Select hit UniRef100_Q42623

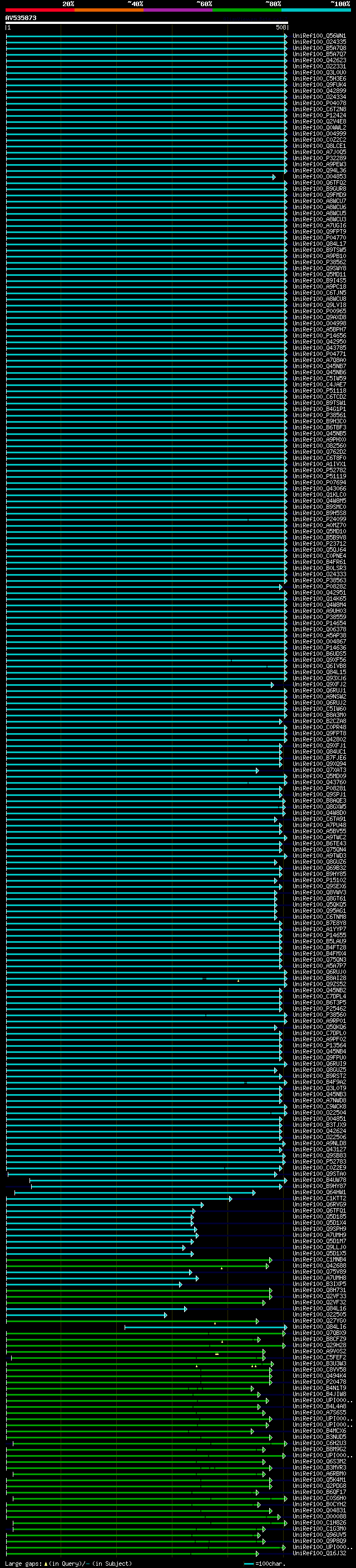click(x=319, y=60)
